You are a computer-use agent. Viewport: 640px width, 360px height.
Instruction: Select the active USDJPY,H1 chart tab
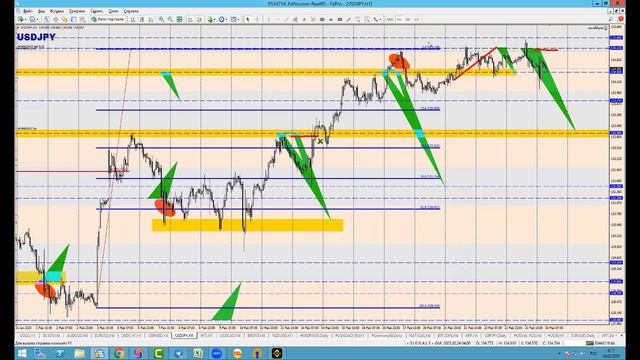184,336
